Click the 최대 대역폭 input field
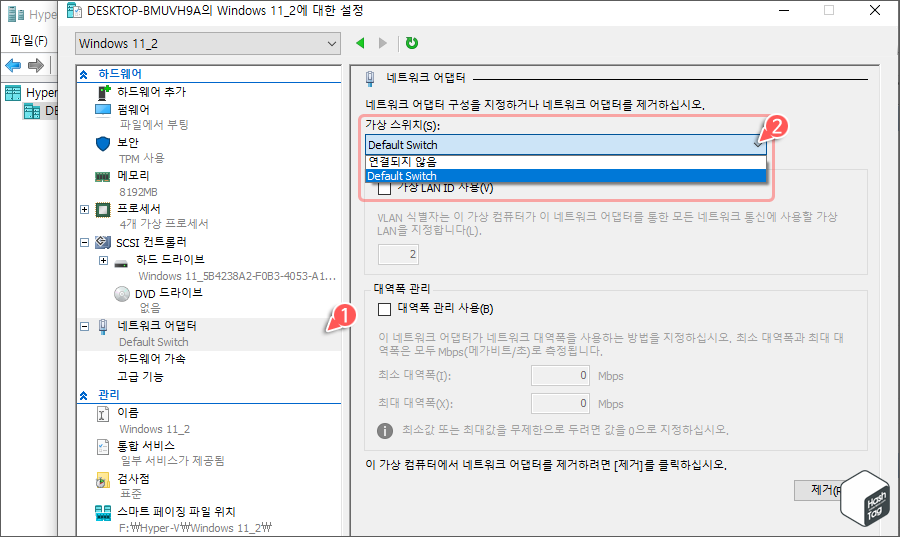This screenshot has height=537, width=900. 560,403
